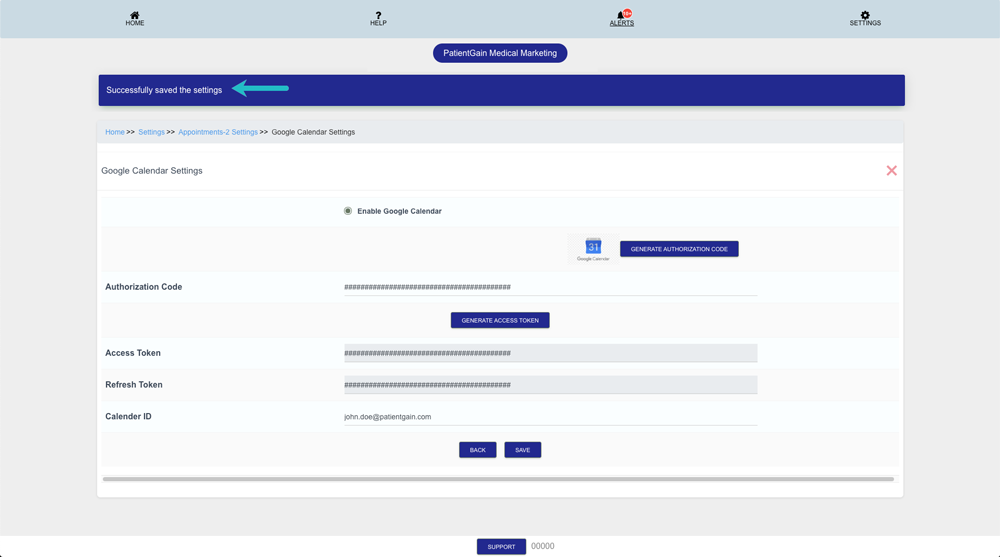Select Enable Google Calendar radio button

tap(348, 211)
